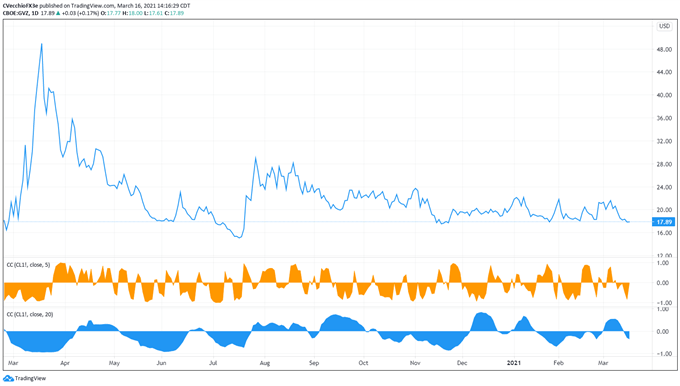
Task: Click the C:17.89 close value
Action: pos(174,13)
